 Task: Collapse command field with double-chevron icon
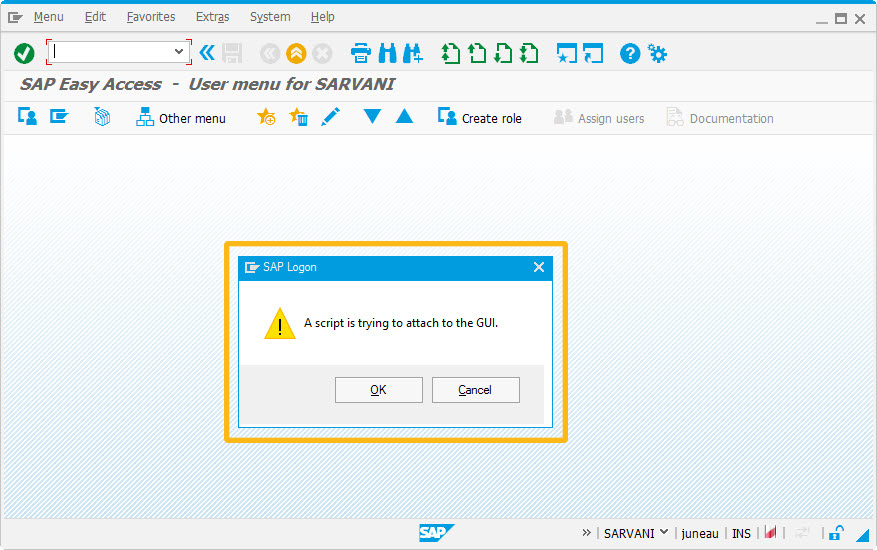(208, 53)
